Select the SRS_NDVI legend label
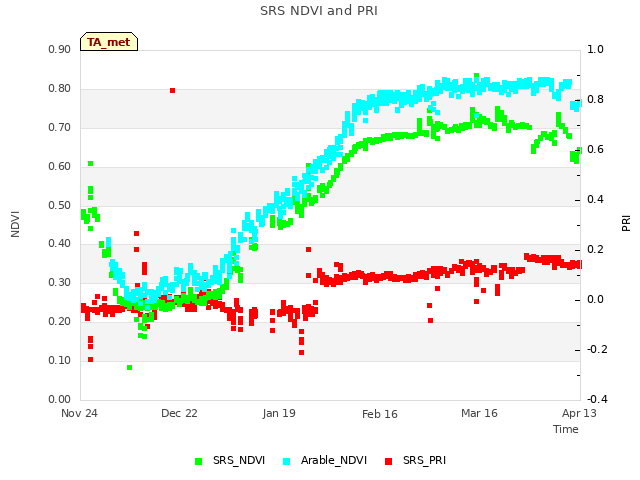This screenshot has width=640, height=480. (239, 461)
